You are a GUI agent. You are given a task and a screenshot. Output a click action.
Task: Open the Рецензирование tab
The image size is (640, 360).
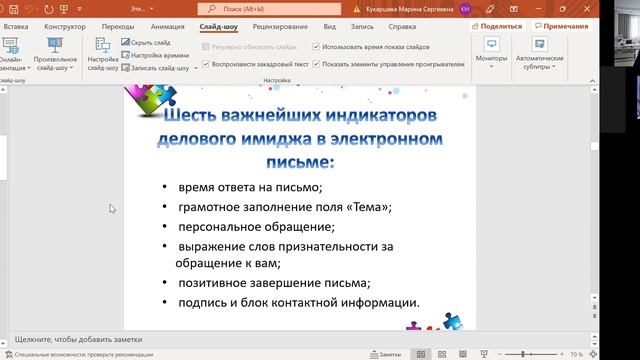[280, 27]
